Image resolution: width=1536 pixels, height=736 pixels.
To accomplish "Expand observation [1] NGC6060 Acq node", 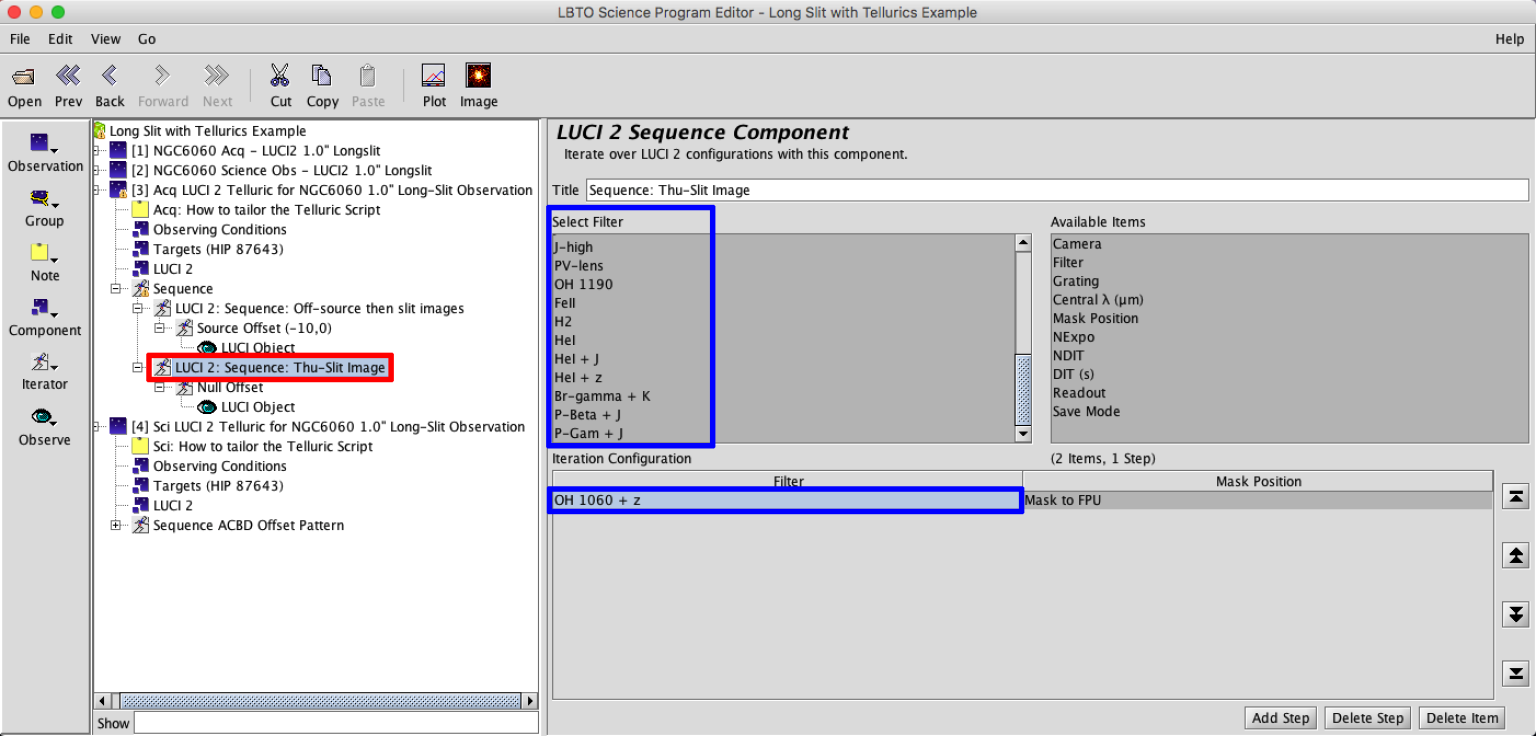I will point(98,150).
